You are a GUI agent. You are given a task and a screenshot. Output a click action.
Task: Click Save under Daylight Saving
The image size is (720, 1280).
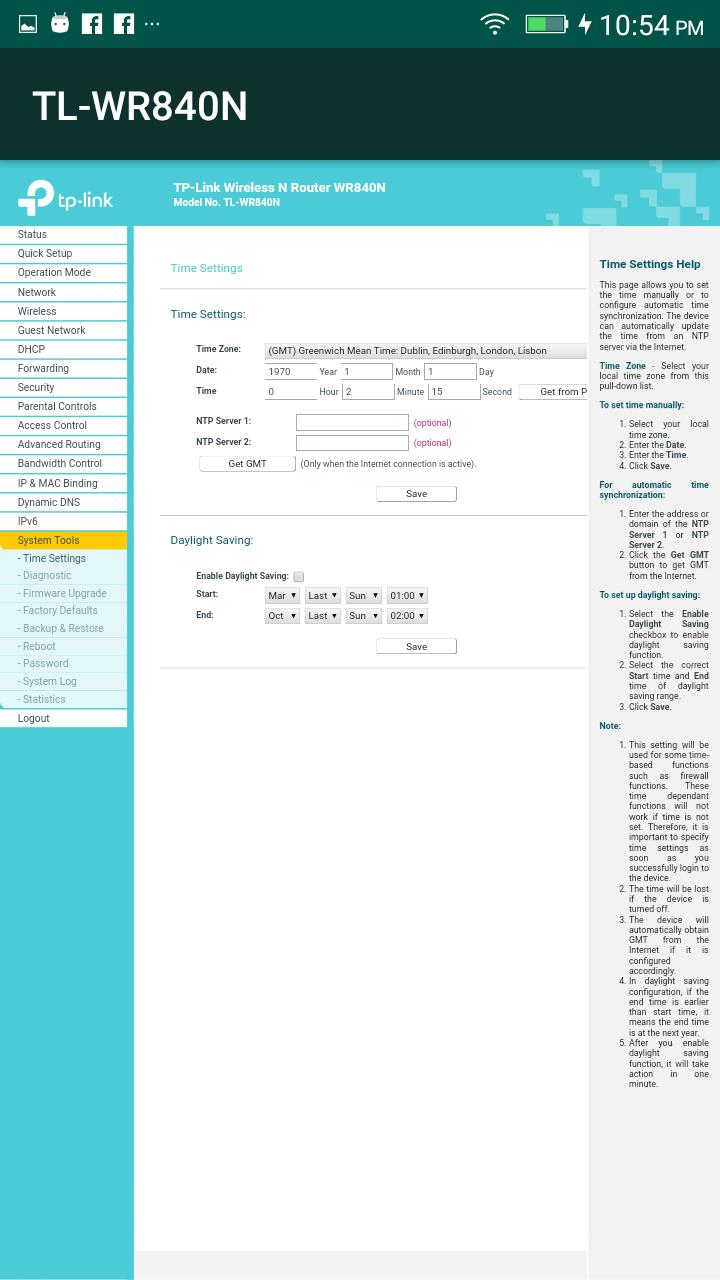coord(416,647)
